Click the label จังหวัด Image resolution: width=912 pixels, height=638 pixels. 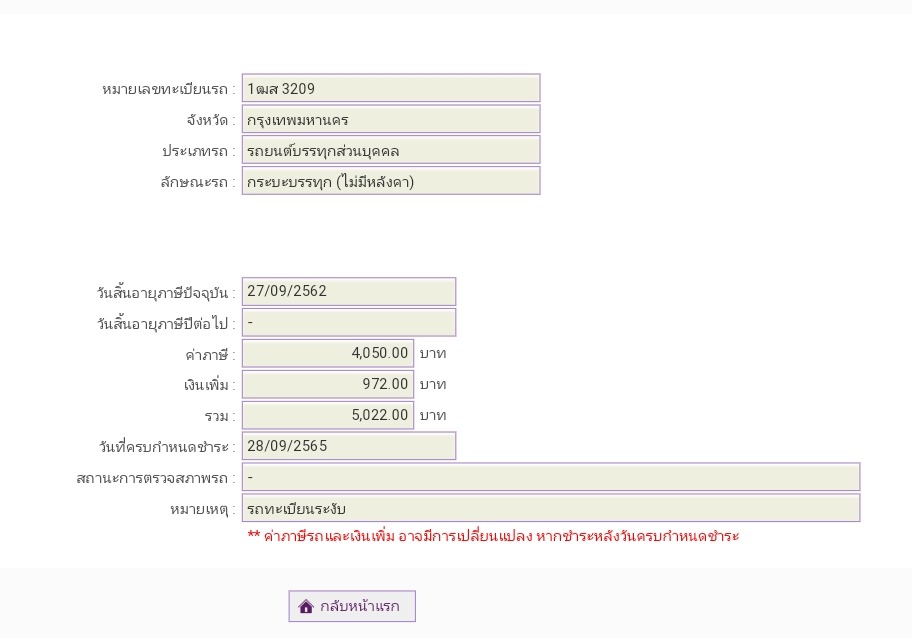[211, 120]
